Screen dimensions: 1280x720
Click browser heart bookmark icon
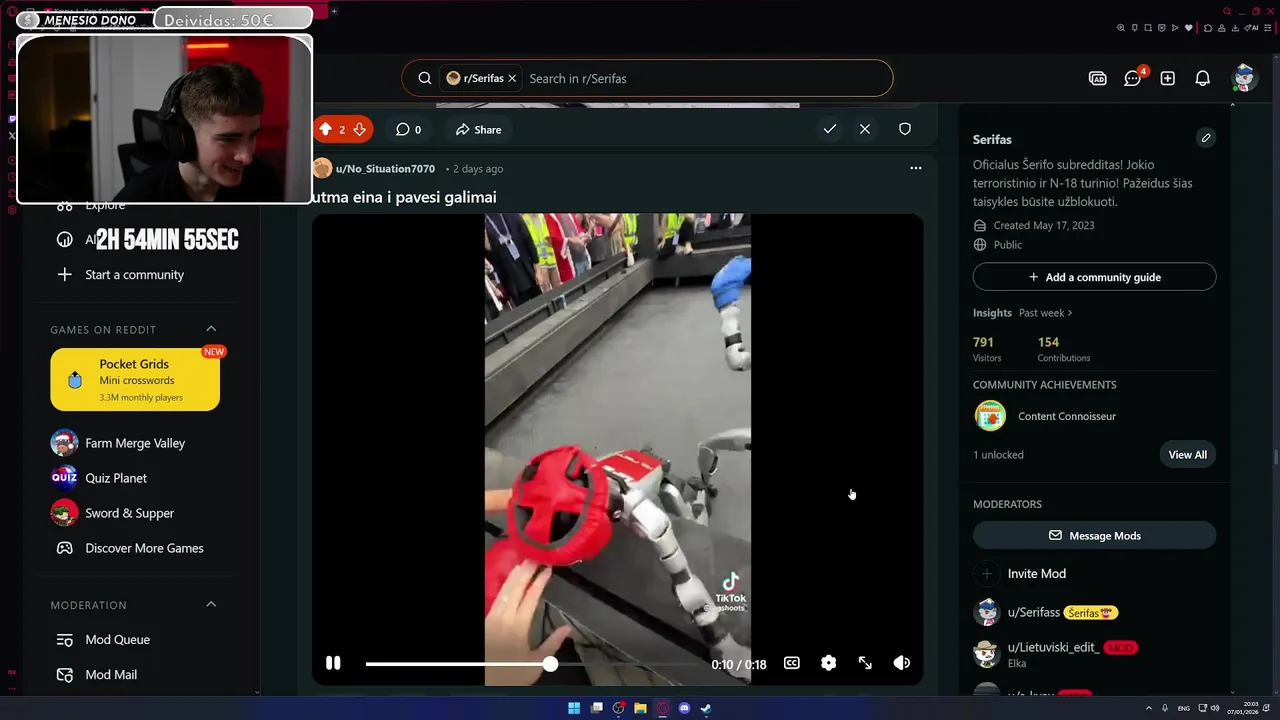1188,28
